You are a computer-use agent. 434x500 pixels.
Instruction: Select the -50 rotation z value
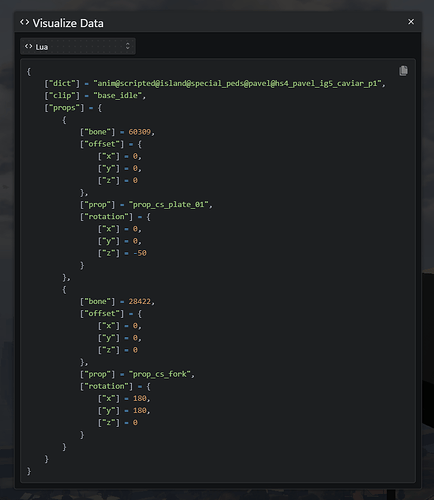pos(140,253)
